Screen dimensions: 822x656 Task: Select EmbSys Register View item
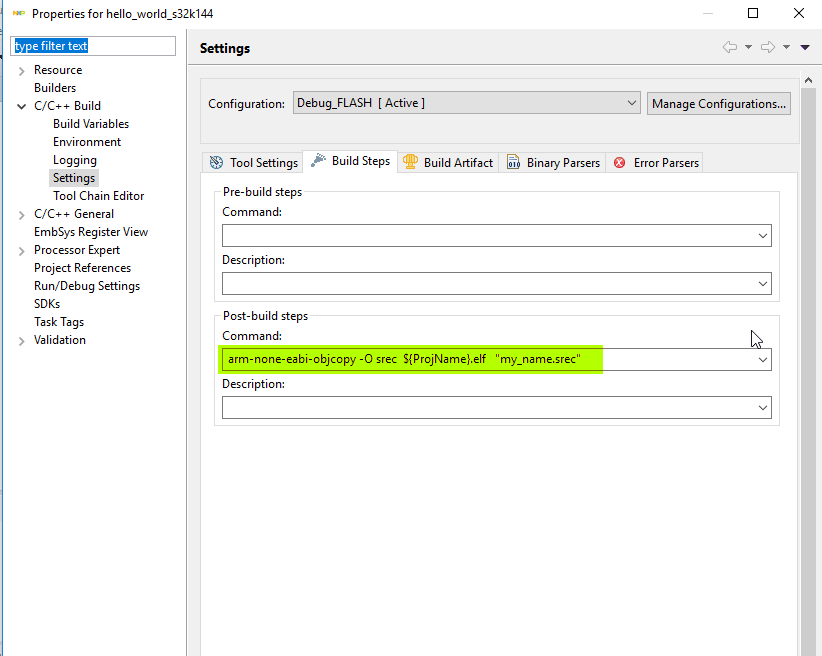click(x=91, y=232)
